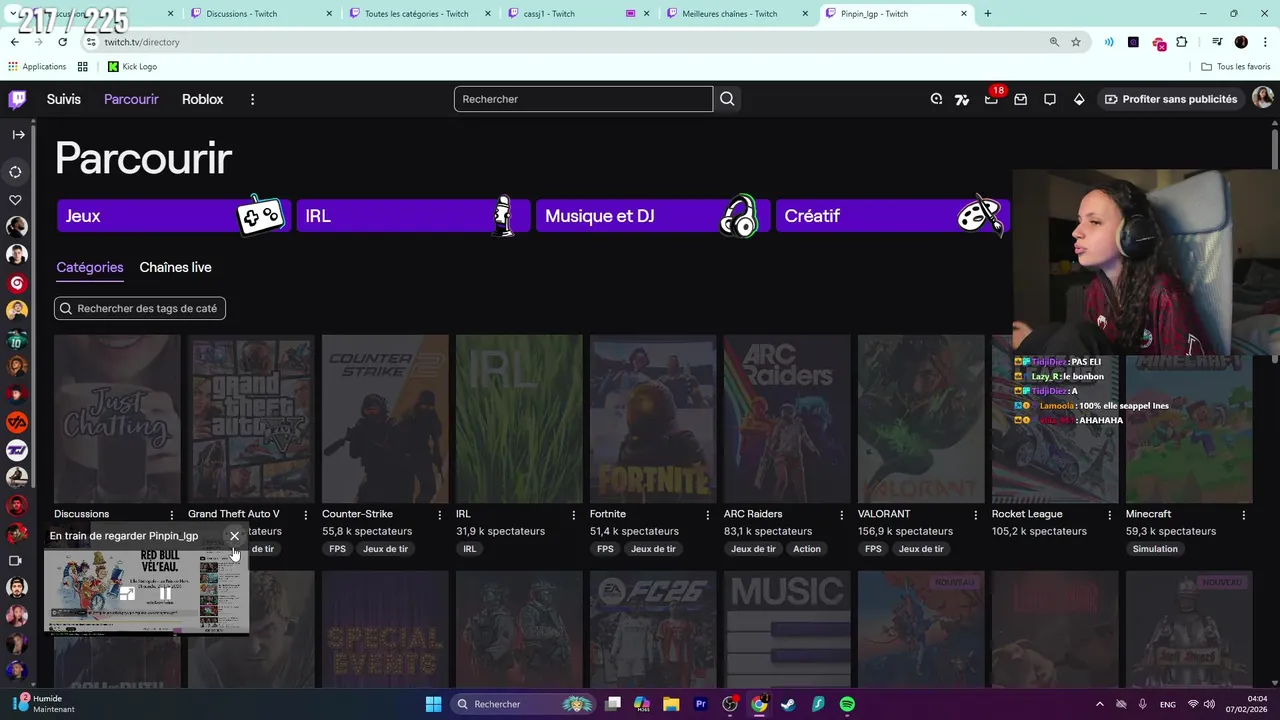This screenshot has height=720, width=1280.
Task: Click the Créatif banner
Action: coord(893,216)
